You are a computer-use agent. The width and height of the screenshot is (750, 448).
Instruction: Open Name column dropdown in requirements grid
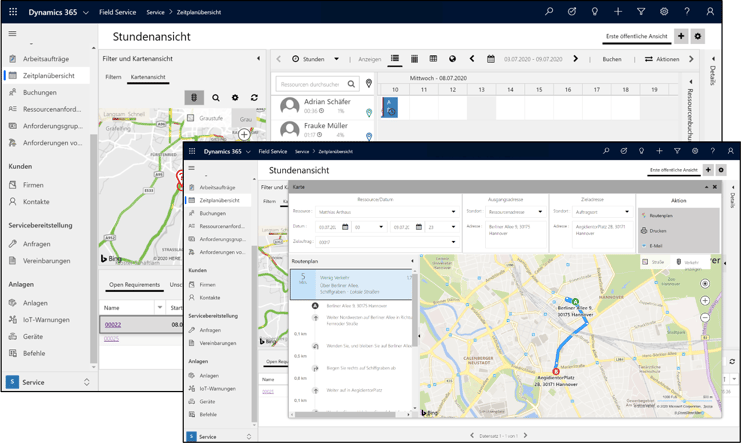point(160,307)
